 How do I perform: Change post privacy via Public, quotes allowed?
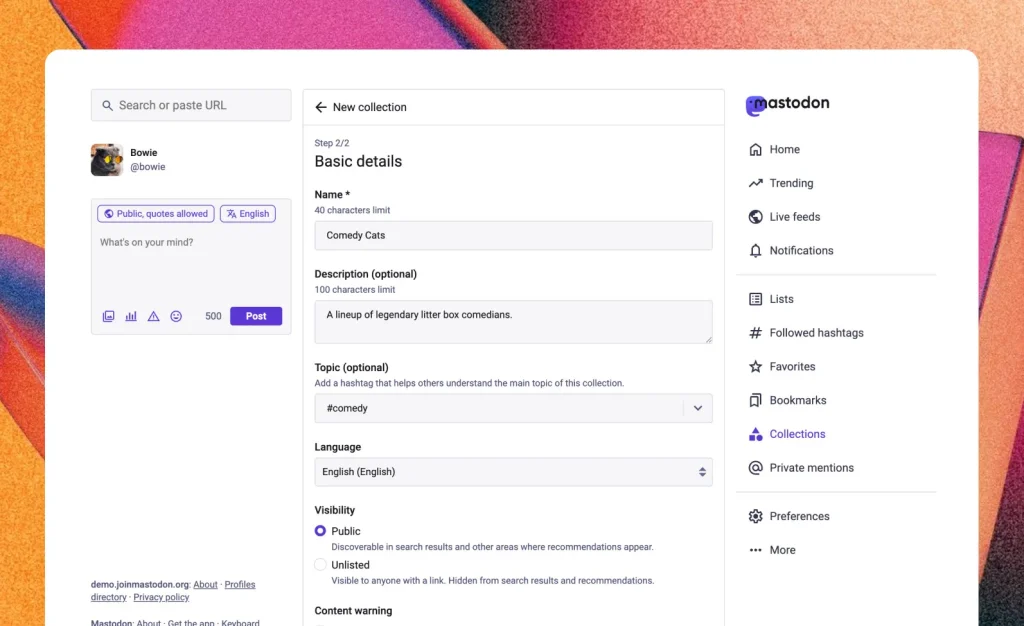point(156,214)
